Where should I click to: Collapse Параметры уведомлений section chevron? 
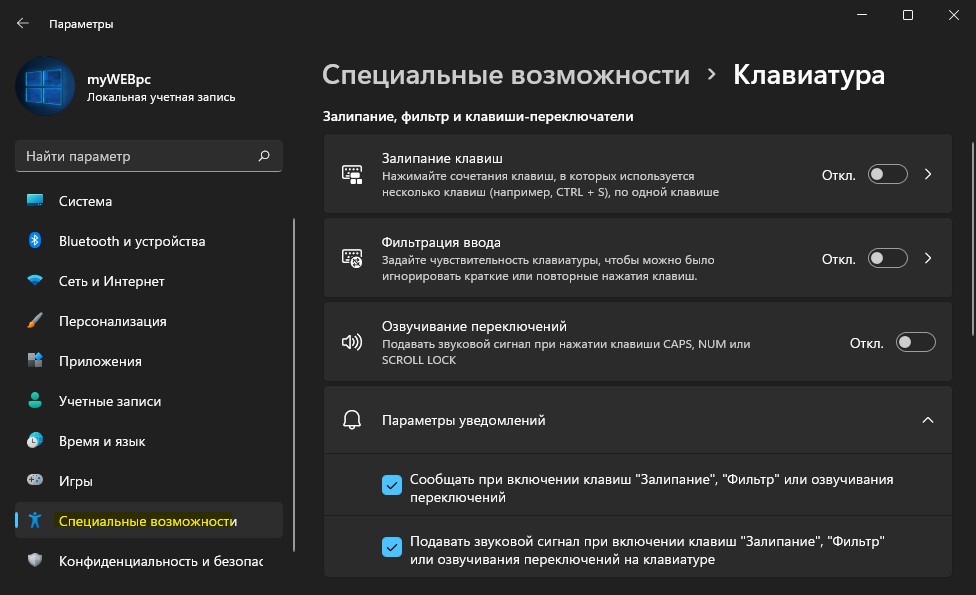[x=927, y=420]
